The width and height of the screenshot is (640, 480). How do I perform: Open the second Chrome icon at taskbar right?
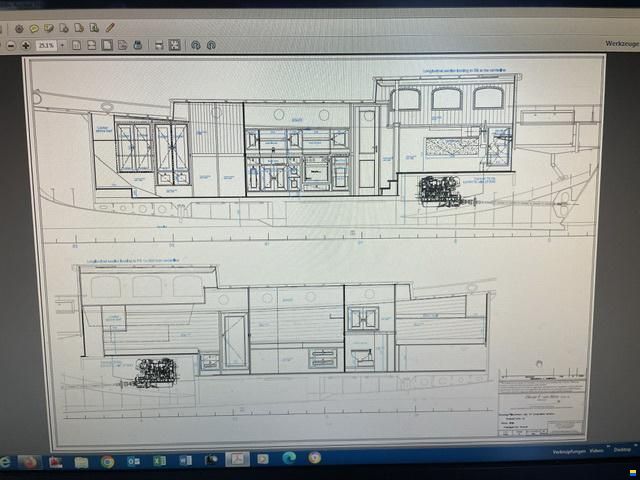pos(314,458)
